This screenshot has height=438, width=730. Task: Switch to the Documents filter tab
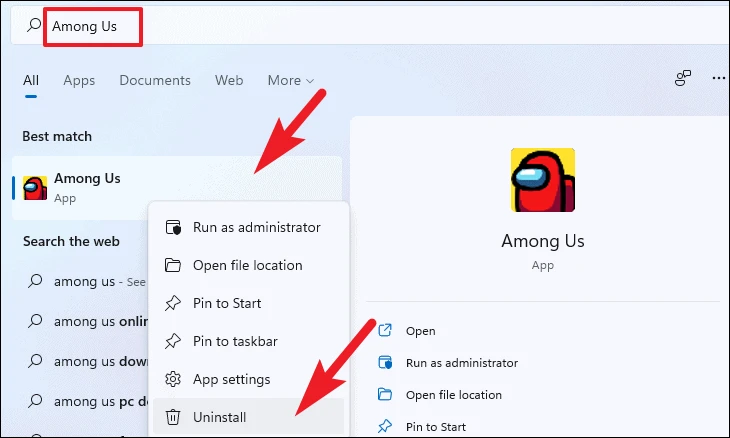tap(155, 80)
